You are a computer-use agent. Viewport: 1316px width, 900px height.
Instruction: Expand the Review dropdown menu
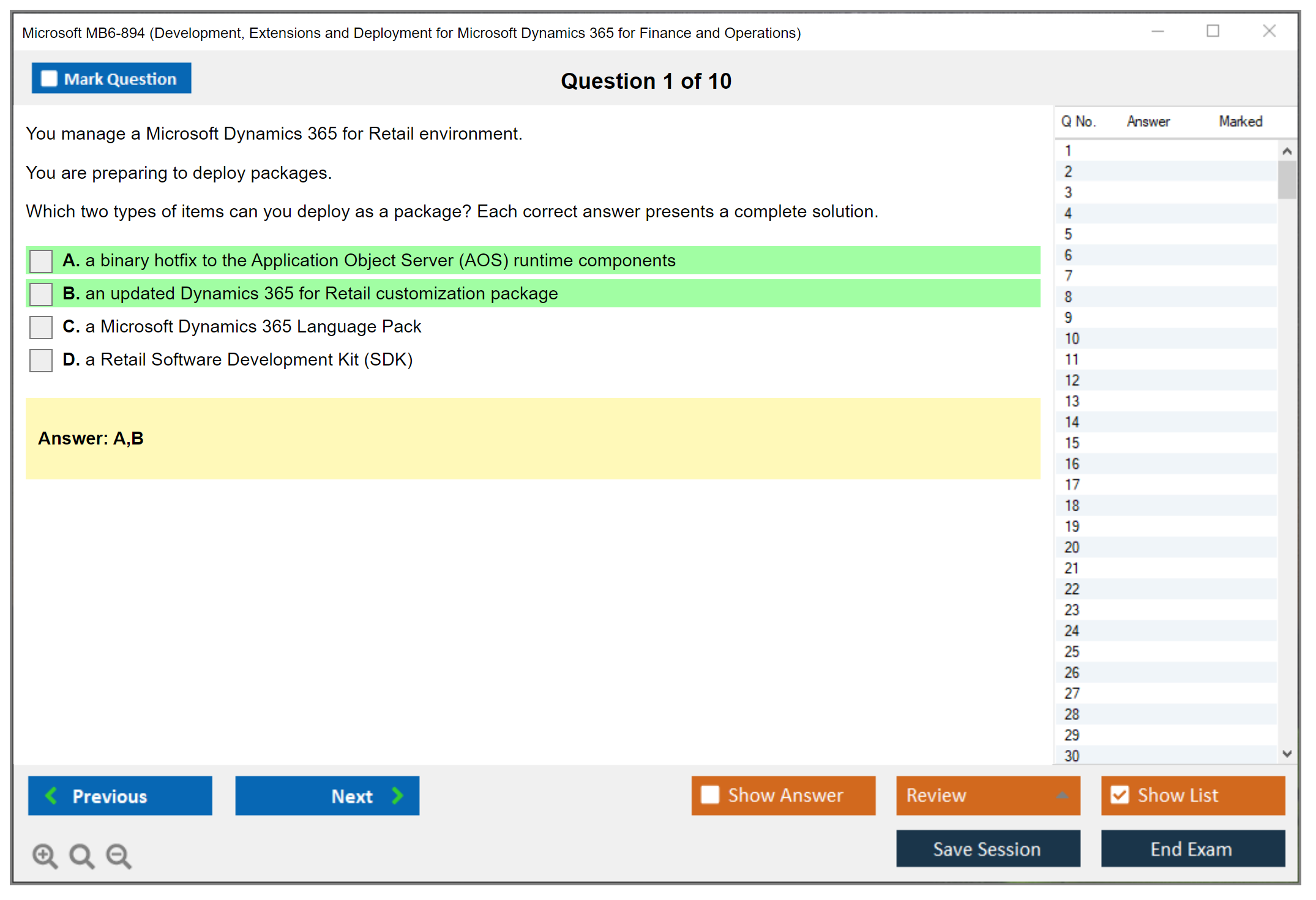click(1062, 795)
